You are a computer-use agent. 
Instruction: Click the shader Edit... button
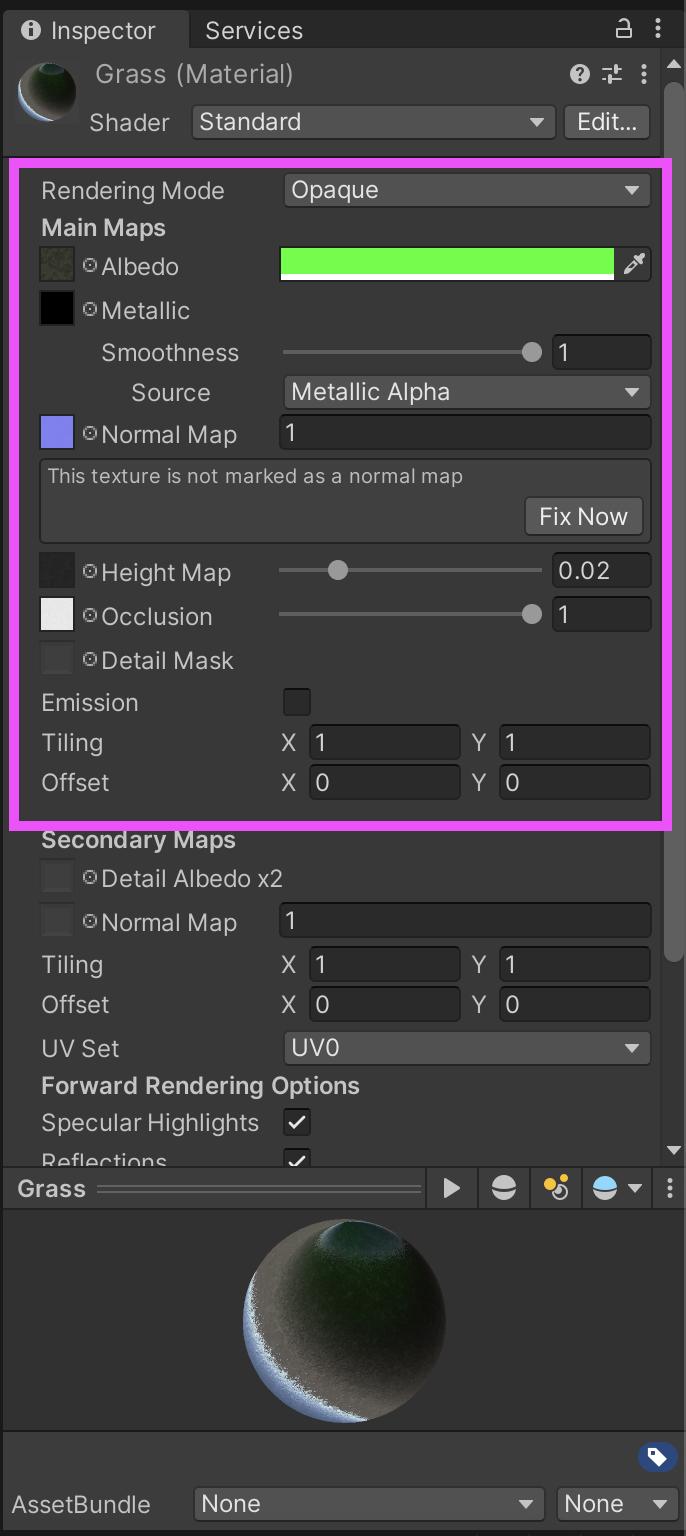(x=607, y=122)
